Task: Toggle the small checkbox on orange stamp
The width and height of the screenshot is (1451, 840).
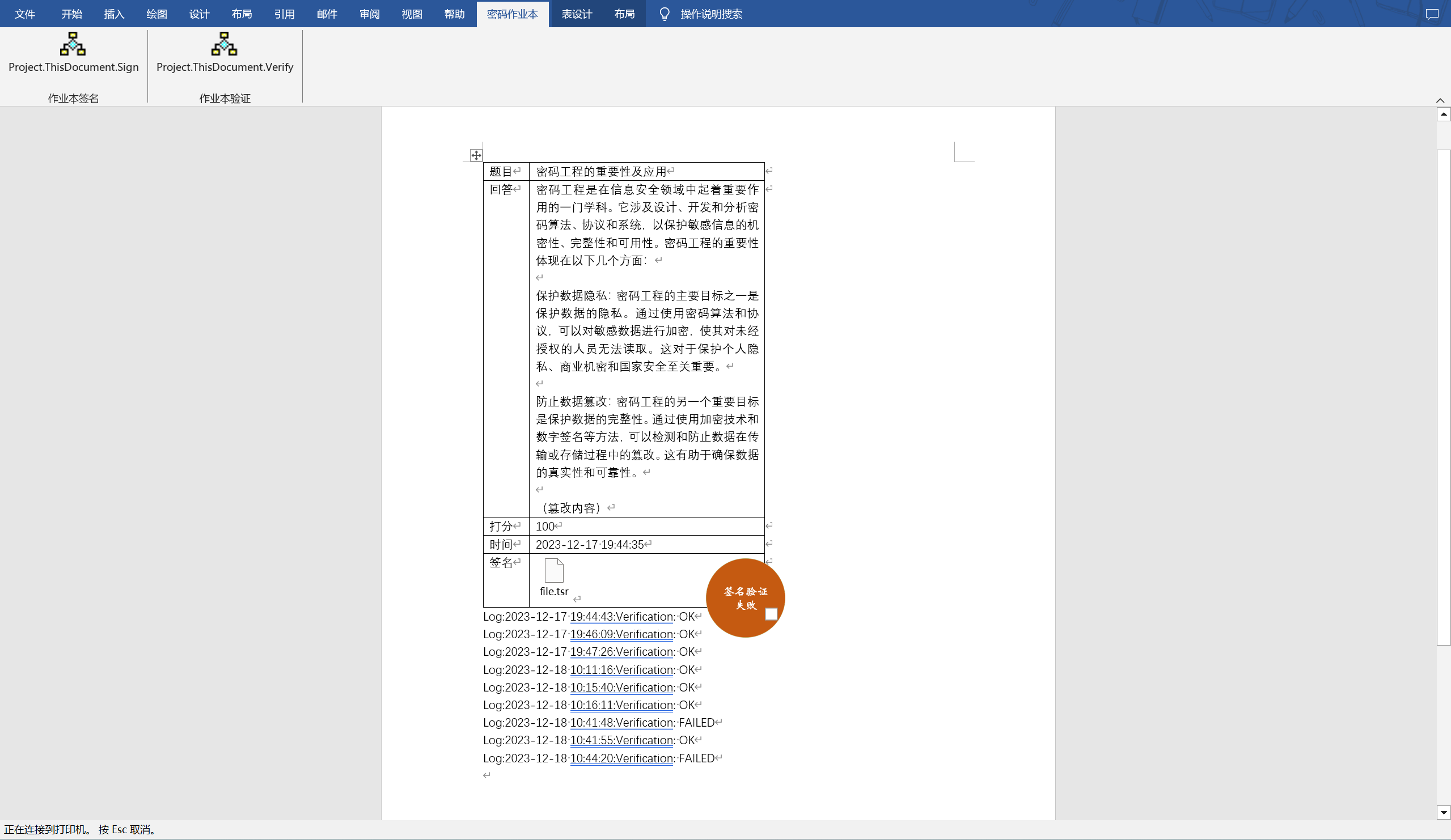Action: pos(771,614)
